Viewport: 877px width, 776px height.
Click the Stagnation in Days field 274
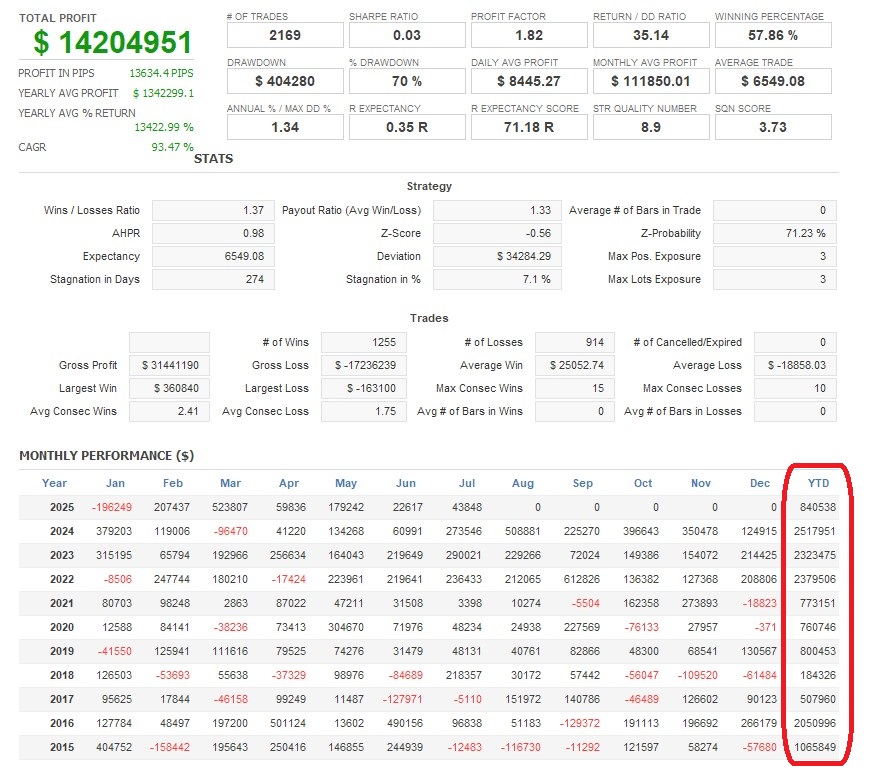click(213, 279)
